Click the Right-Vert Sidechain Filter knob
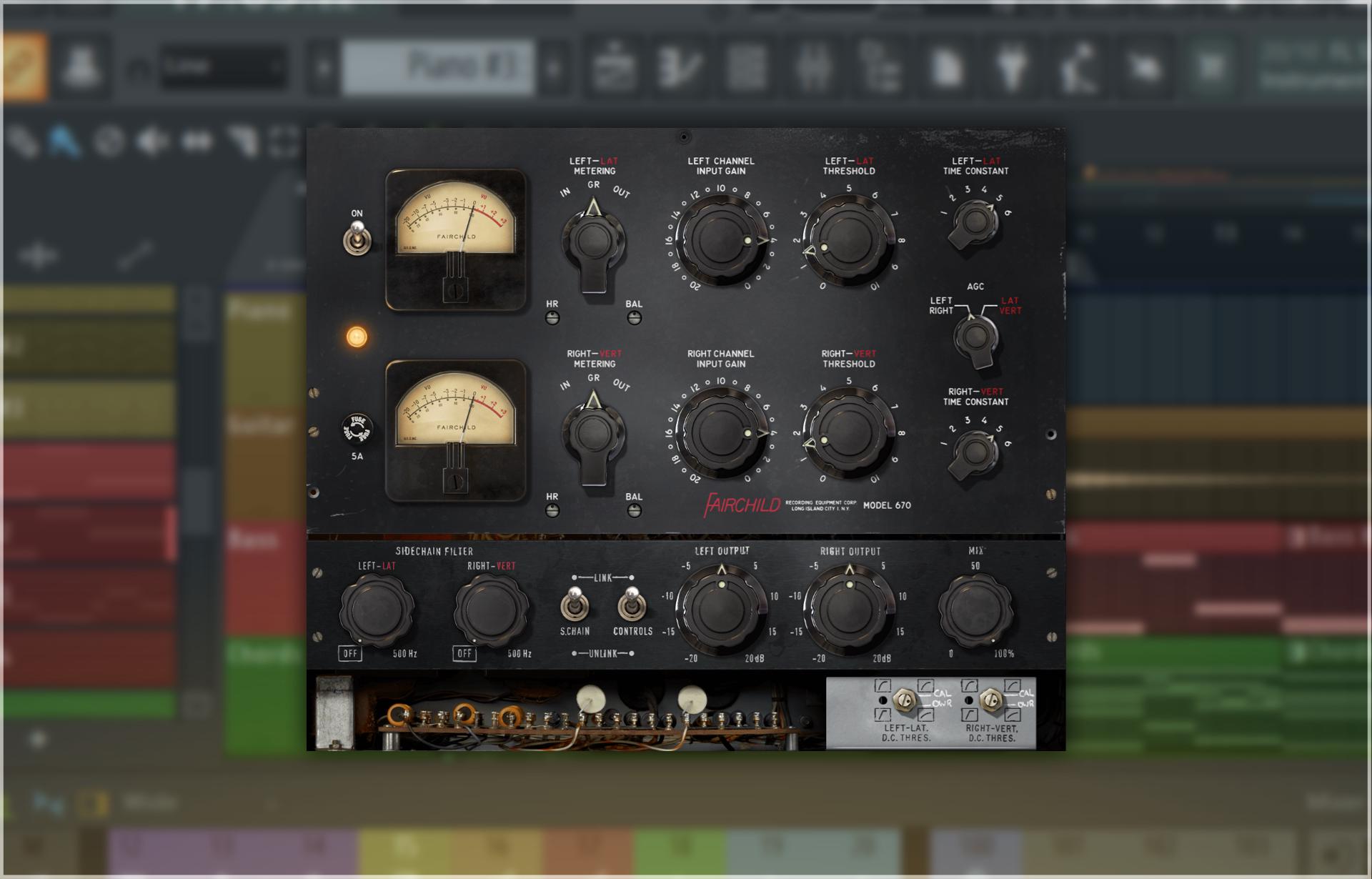The width and height of the screenshot is (1372, 879). 491,610
